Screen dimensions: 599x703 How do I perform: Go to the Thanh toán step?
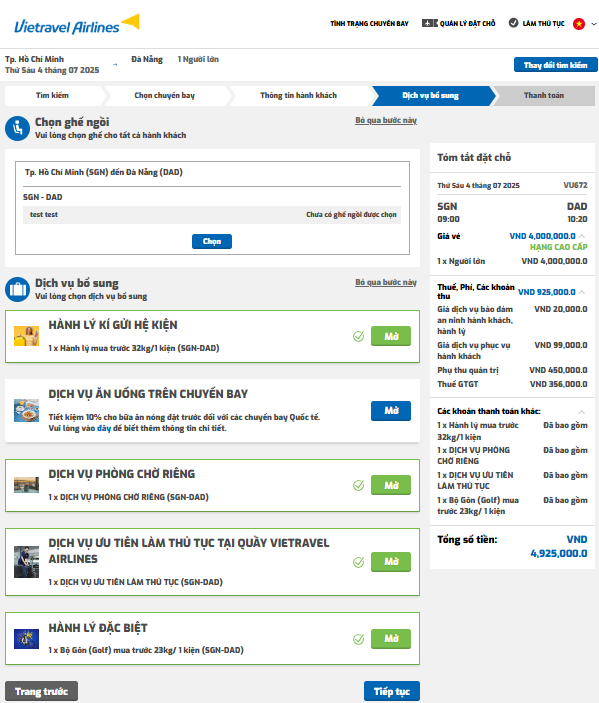[544, 95]
